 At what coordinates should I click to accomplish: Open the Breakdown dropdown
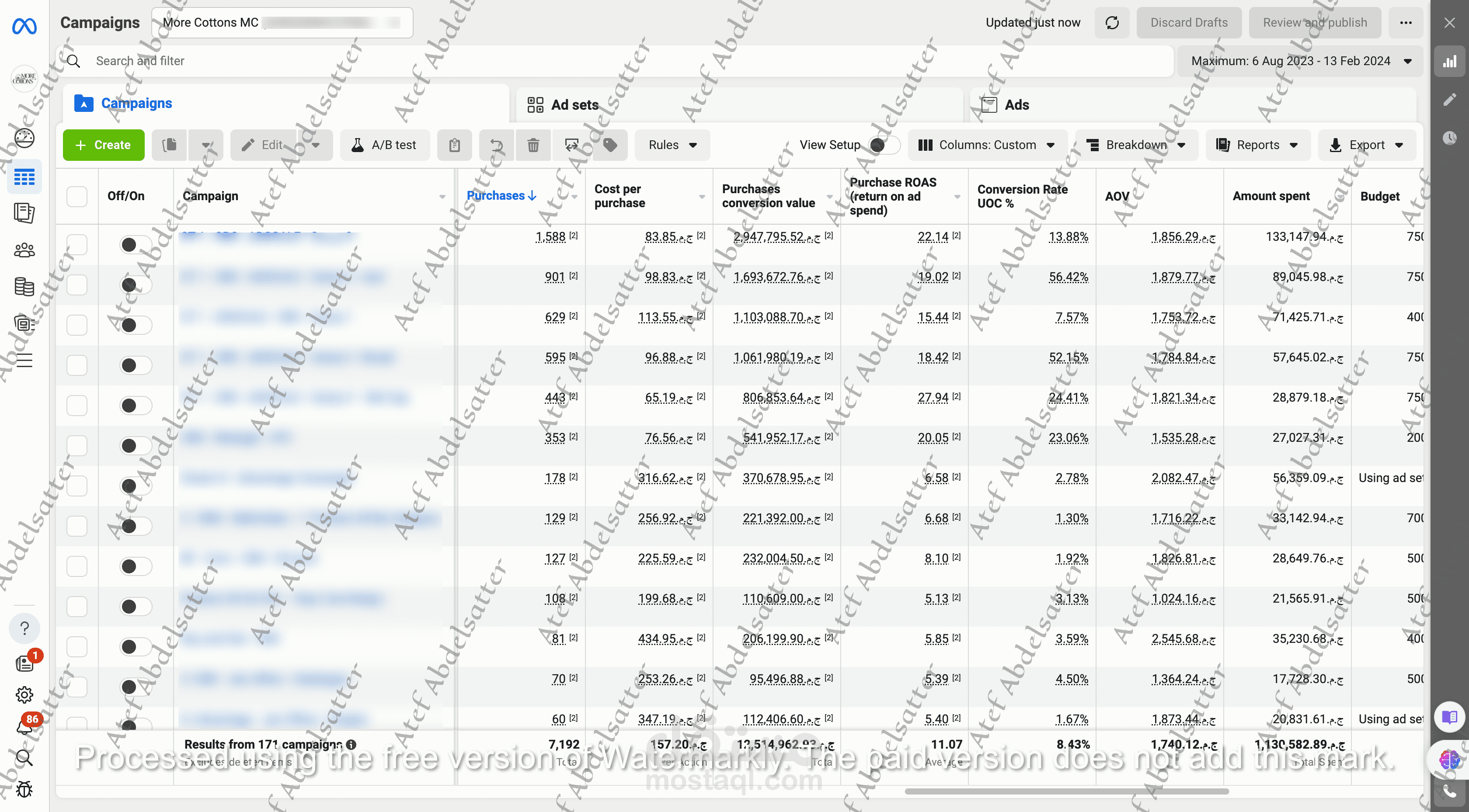click(x=1136, y=145)
